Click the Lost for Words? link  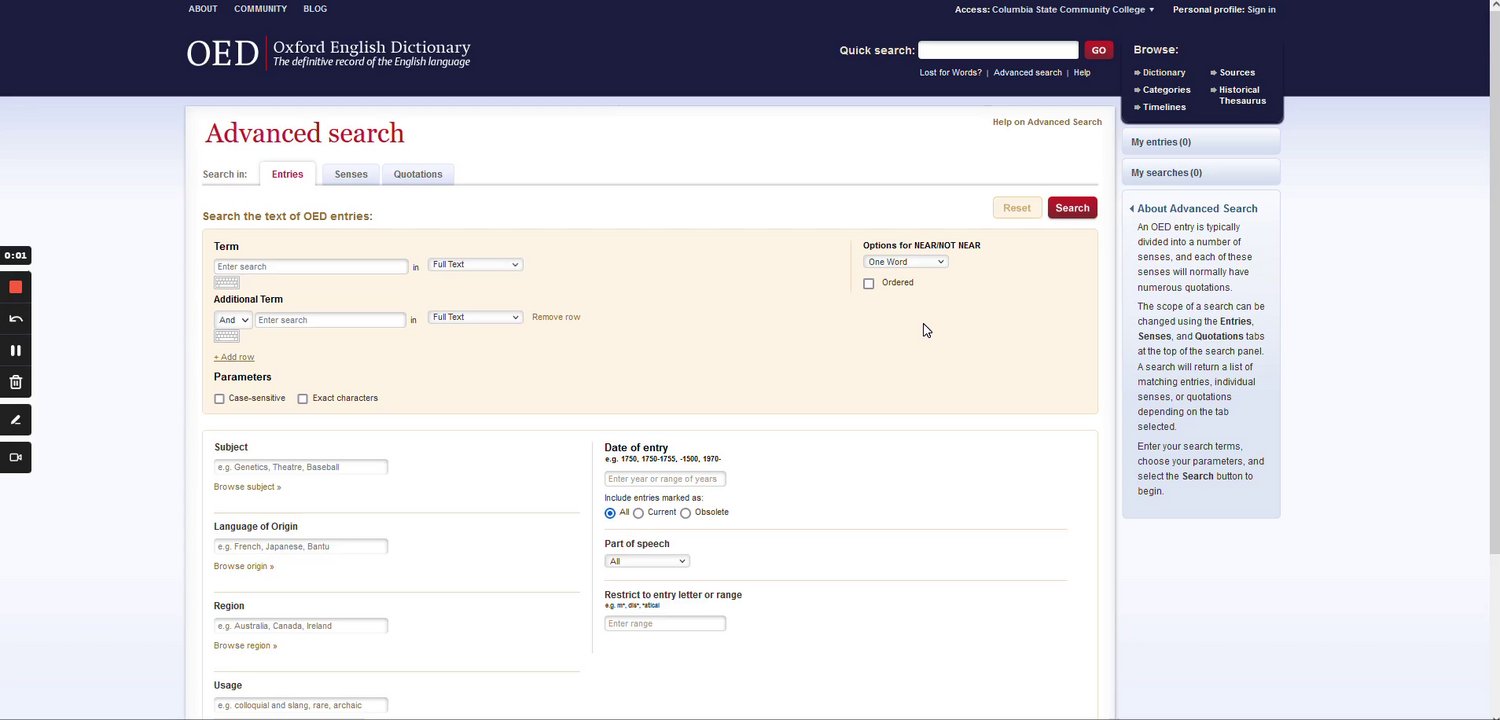(950, 73)
